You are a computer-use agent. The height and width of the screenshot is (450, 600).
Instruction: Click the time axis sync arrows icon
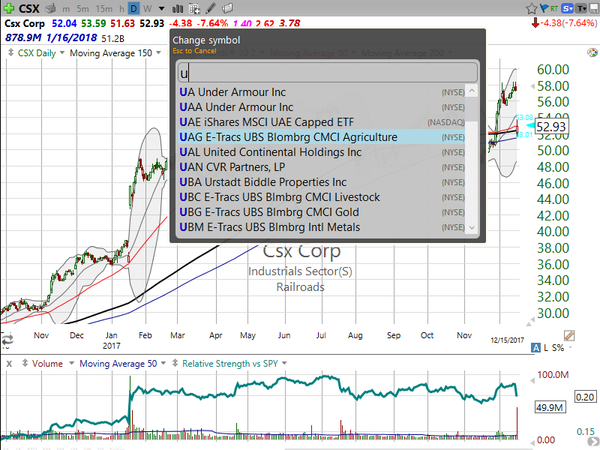point(7,339)
